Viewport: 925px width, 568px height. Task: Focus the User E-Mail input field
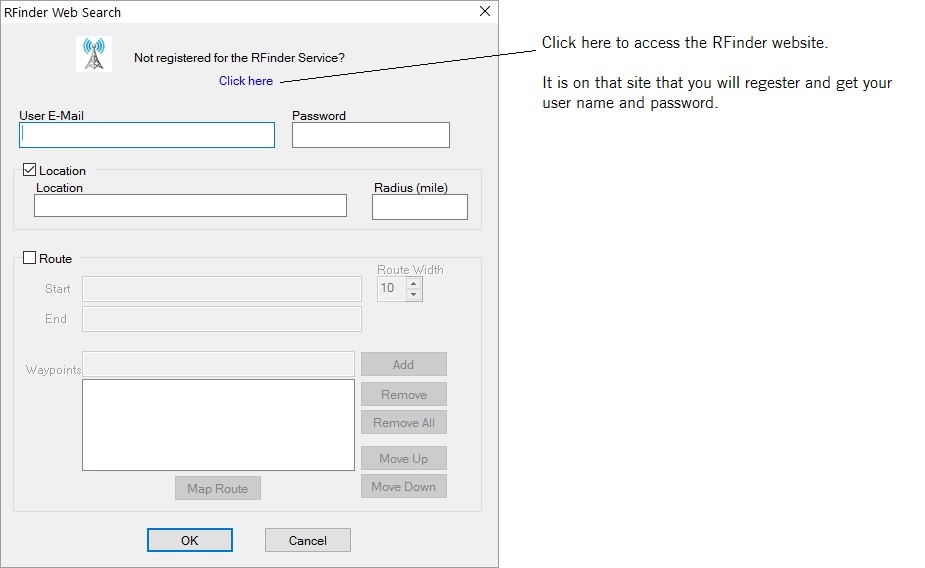pos(147,135)
